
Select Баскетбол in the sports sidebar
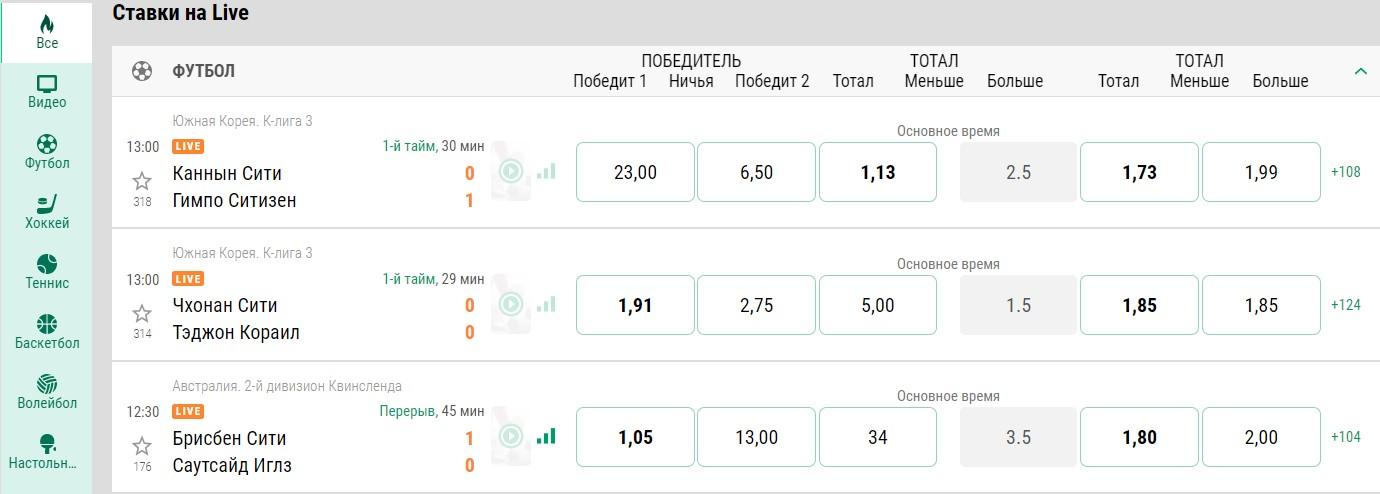coord(47,332)
